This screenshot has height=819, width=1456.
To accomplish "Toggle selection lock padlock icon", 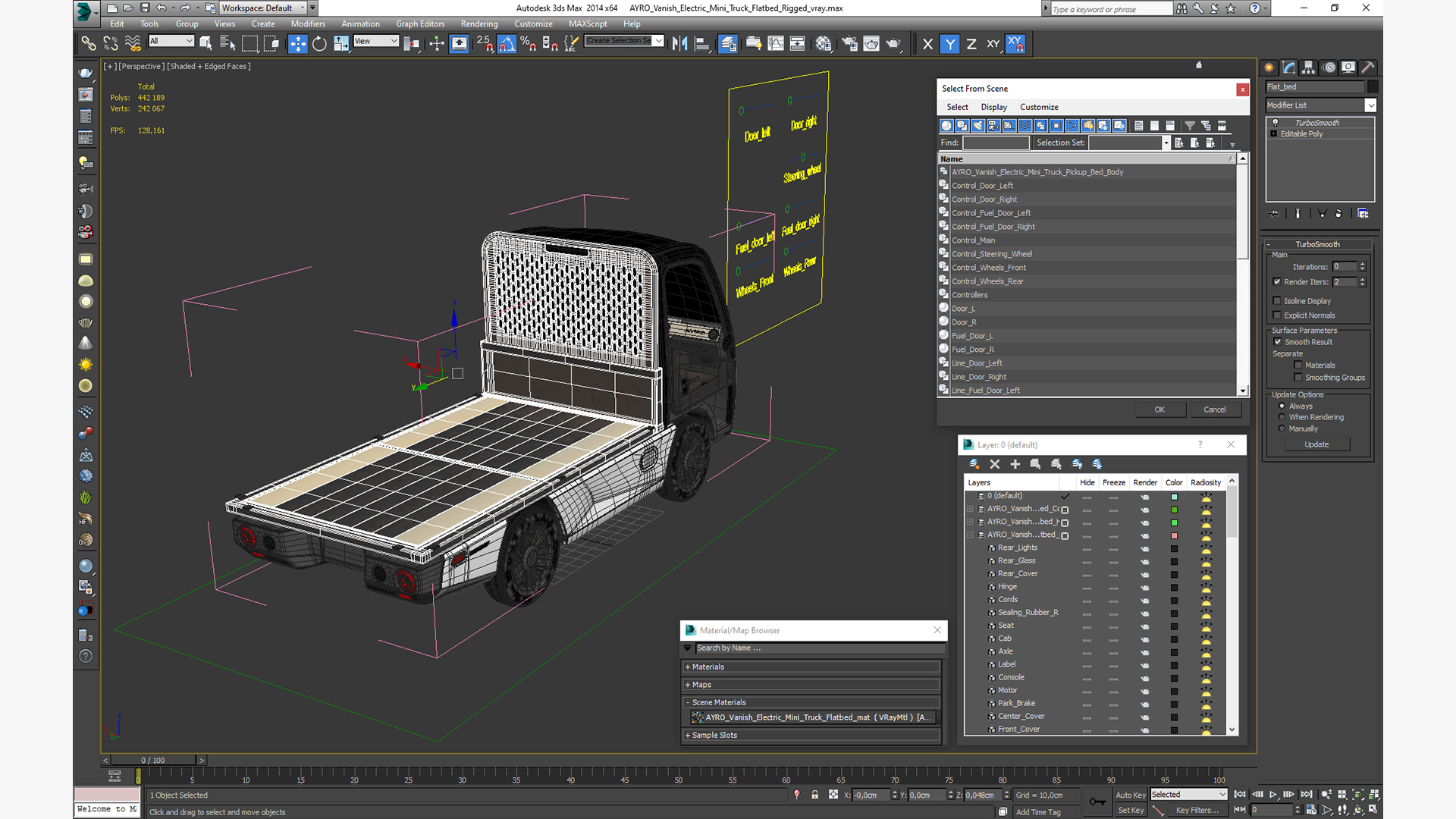I will click(x=815, y=795).
